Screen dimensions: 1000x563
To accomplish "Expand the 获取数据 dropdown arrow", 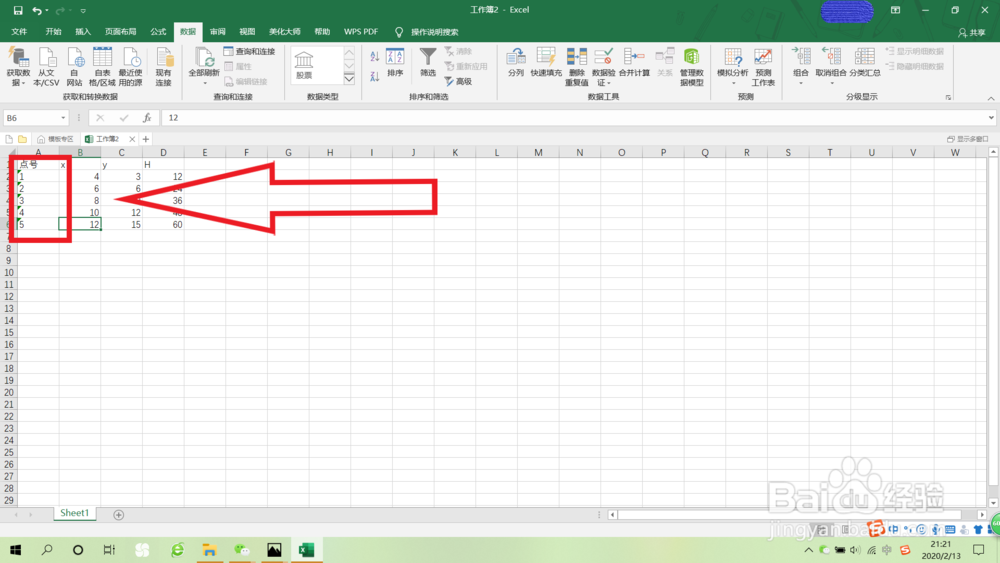I will click(x=23, y=84).
